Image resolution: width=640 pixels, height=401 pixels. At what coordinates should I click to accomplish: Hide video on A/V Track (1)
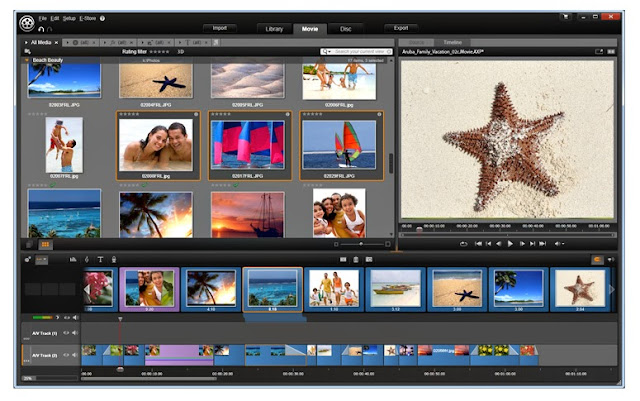click(x=66, y=333)
